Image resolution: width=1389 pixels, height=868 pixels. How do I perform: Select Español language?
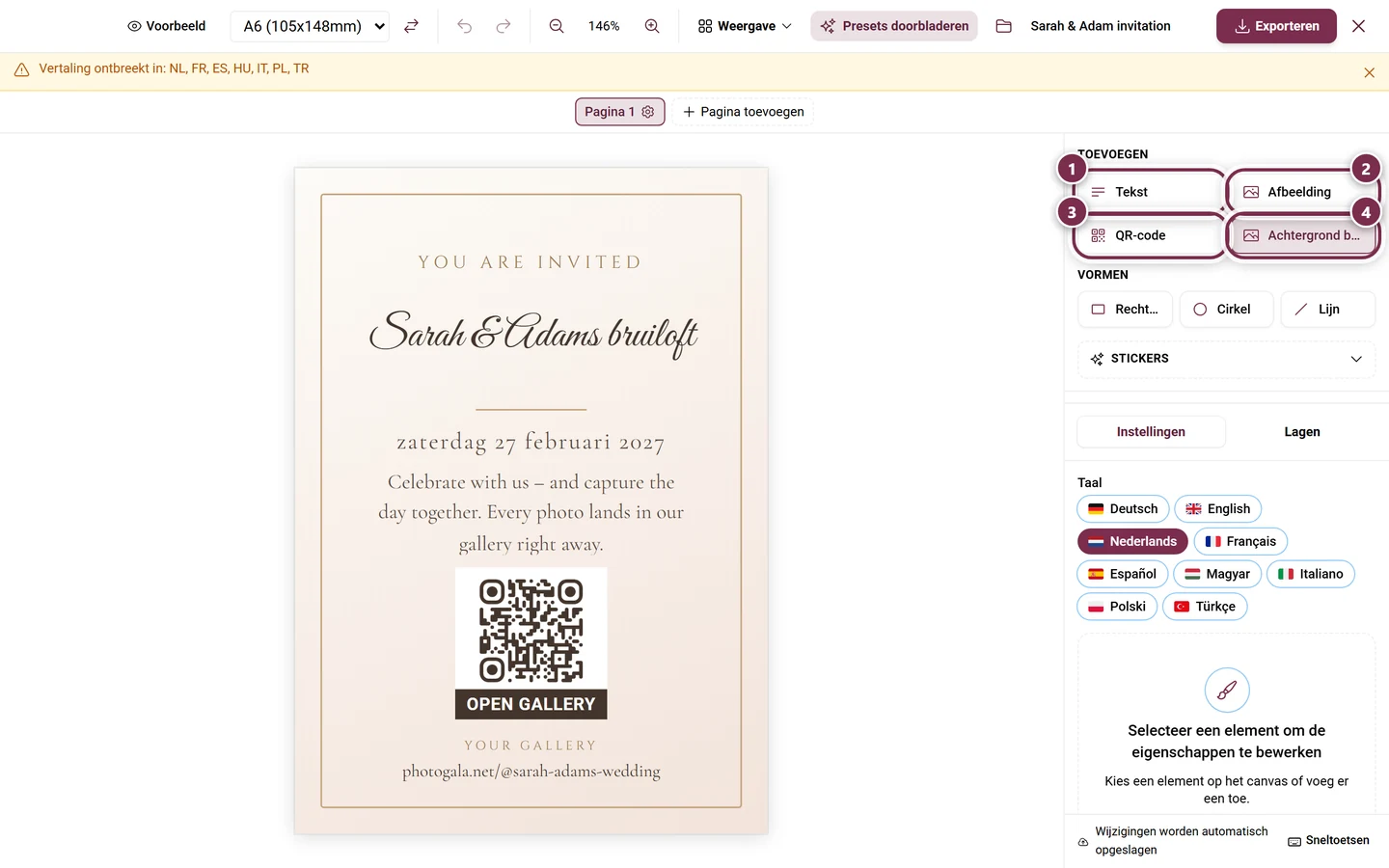(1123, 574)
